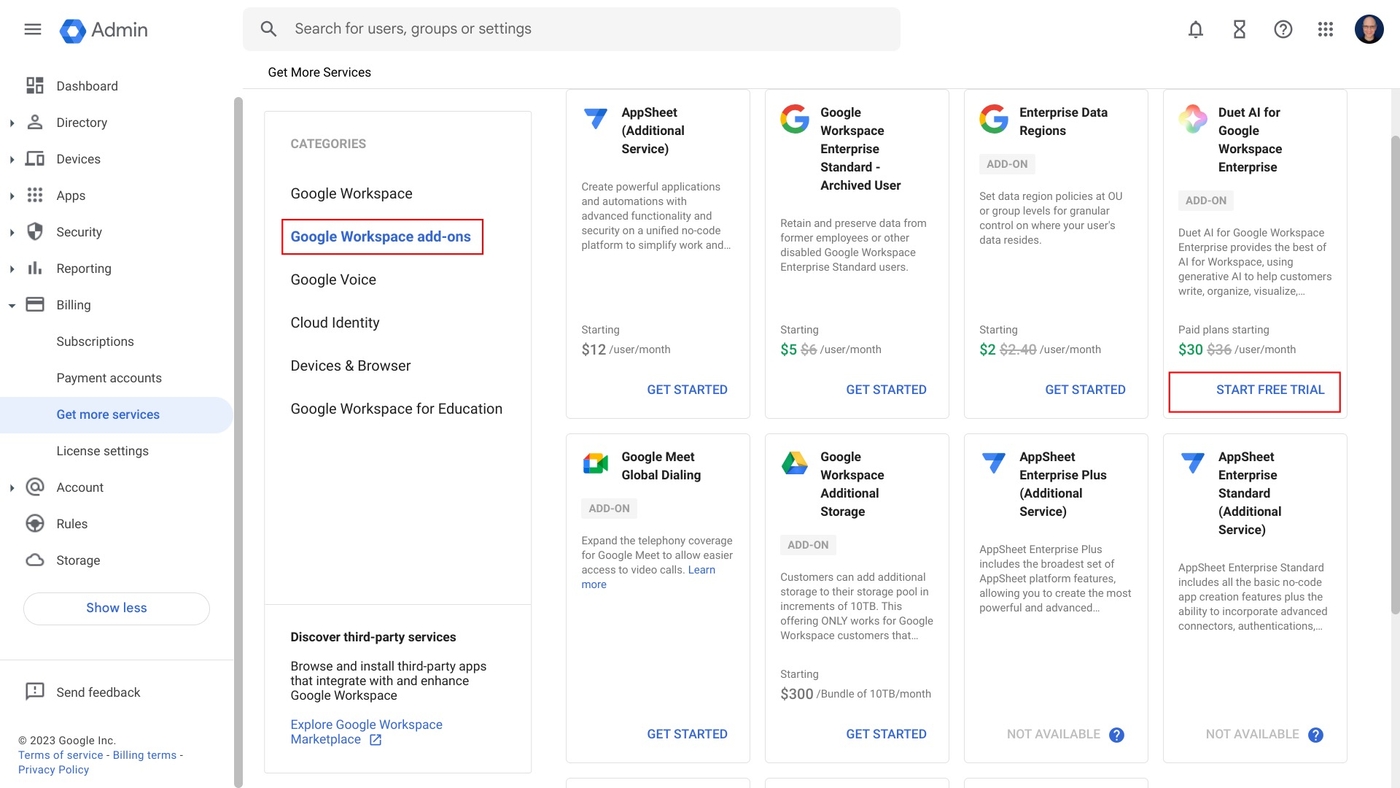1400x788 pixels.
Task: Open the pending tasks hourglass icon
Action: [x=1239, y=29]
